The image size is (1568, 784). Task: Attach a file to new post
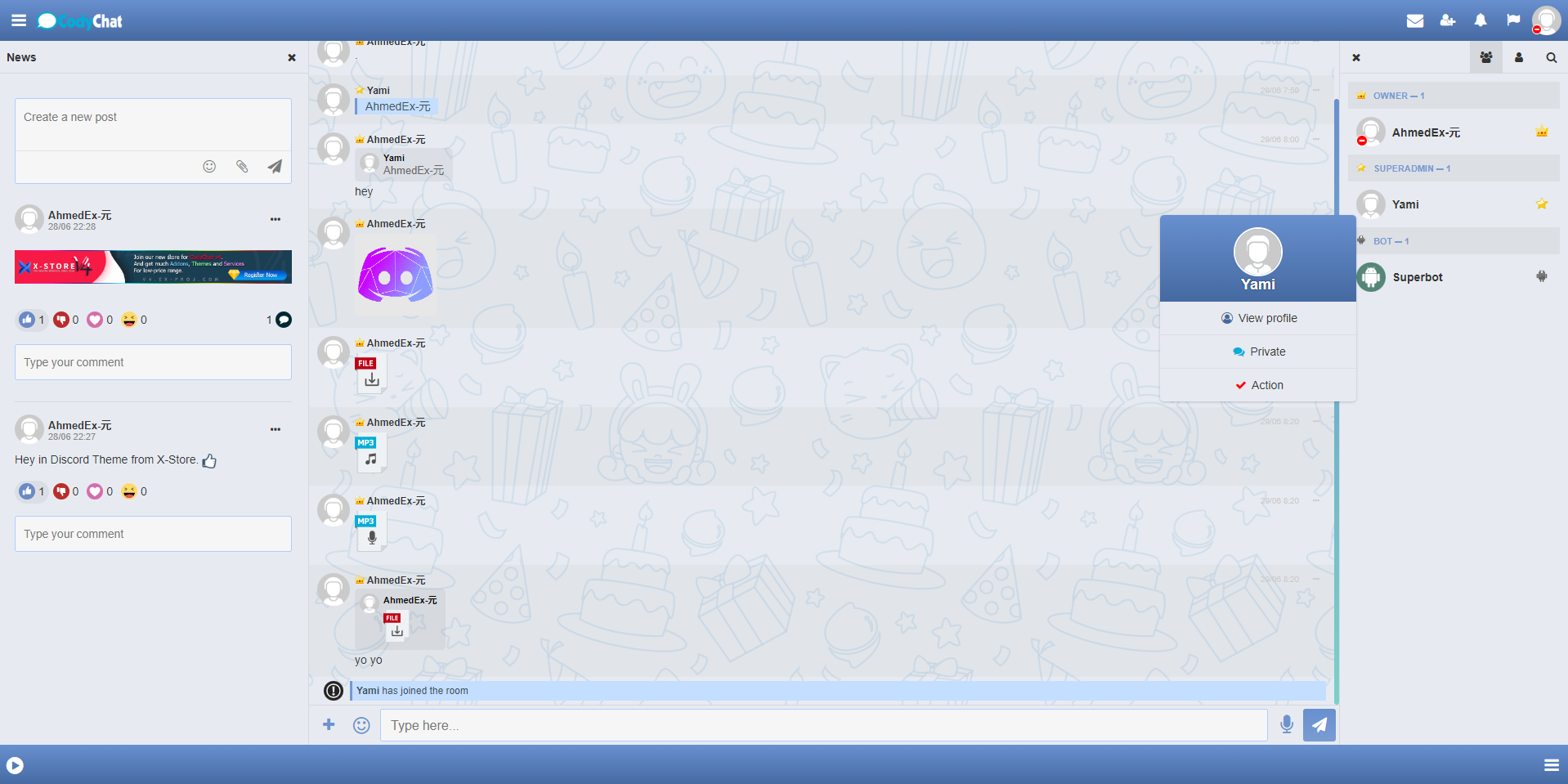pos(242,167)
